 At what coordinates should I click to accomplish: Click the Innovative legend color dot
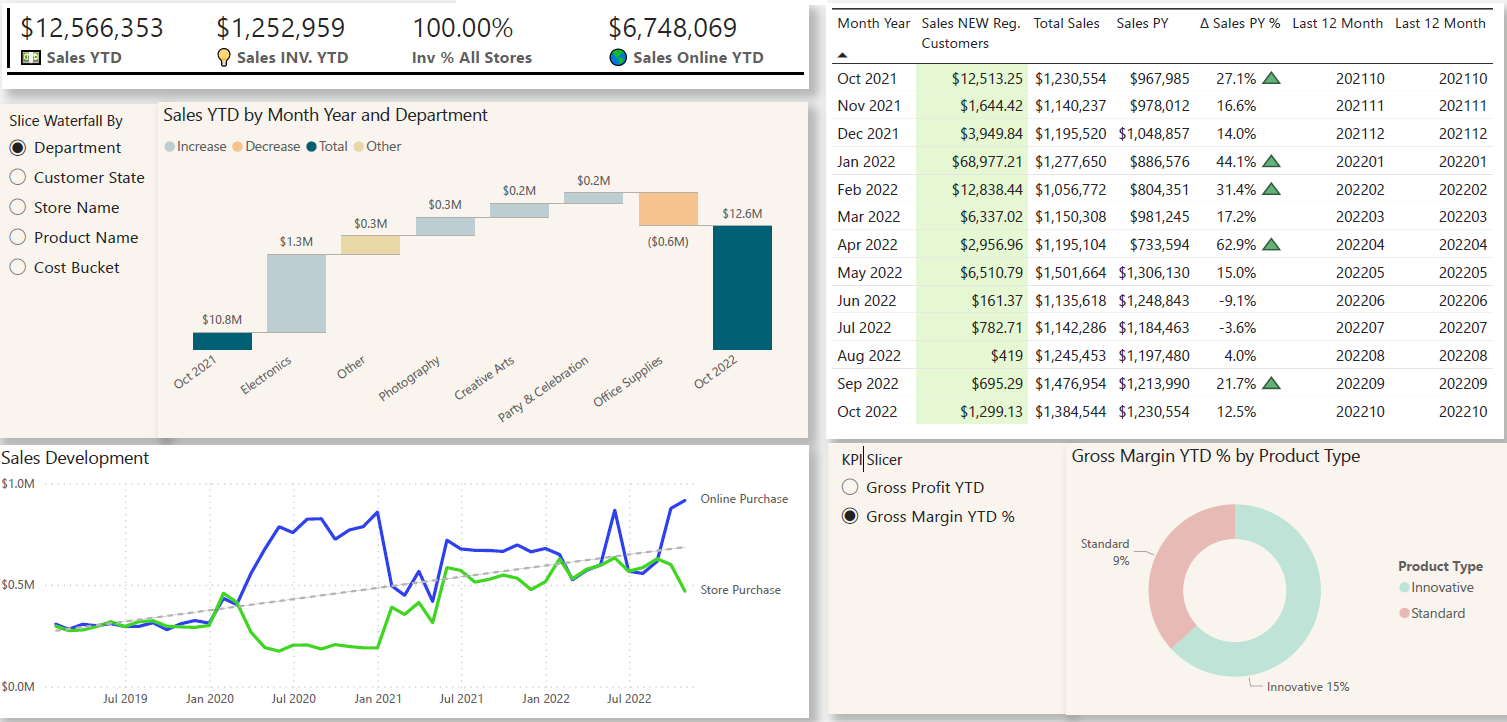click(1405, 587)
